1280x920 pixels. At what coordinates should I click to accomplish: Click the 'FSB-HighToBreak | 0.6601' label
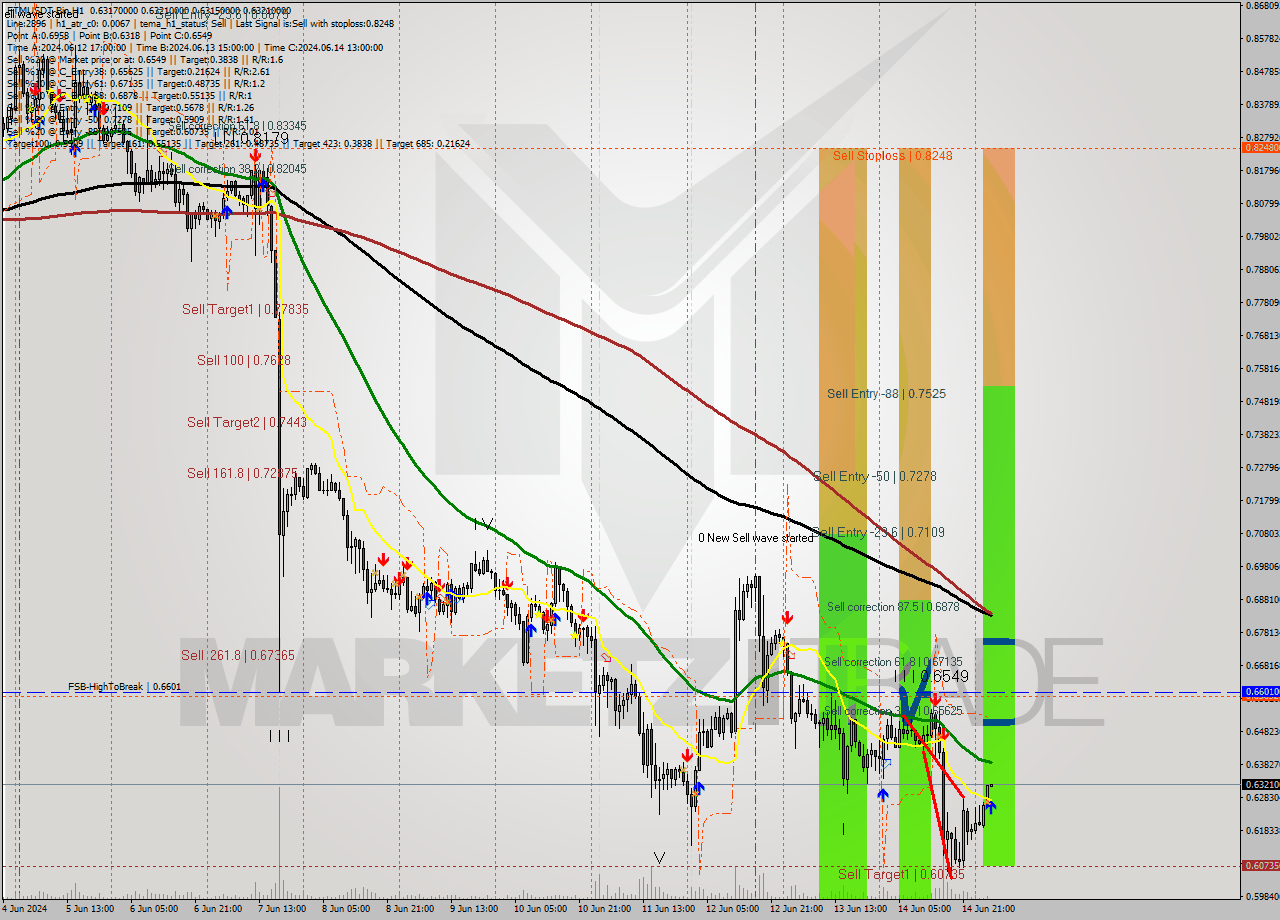pyautogui.click(x=124, y=687)
